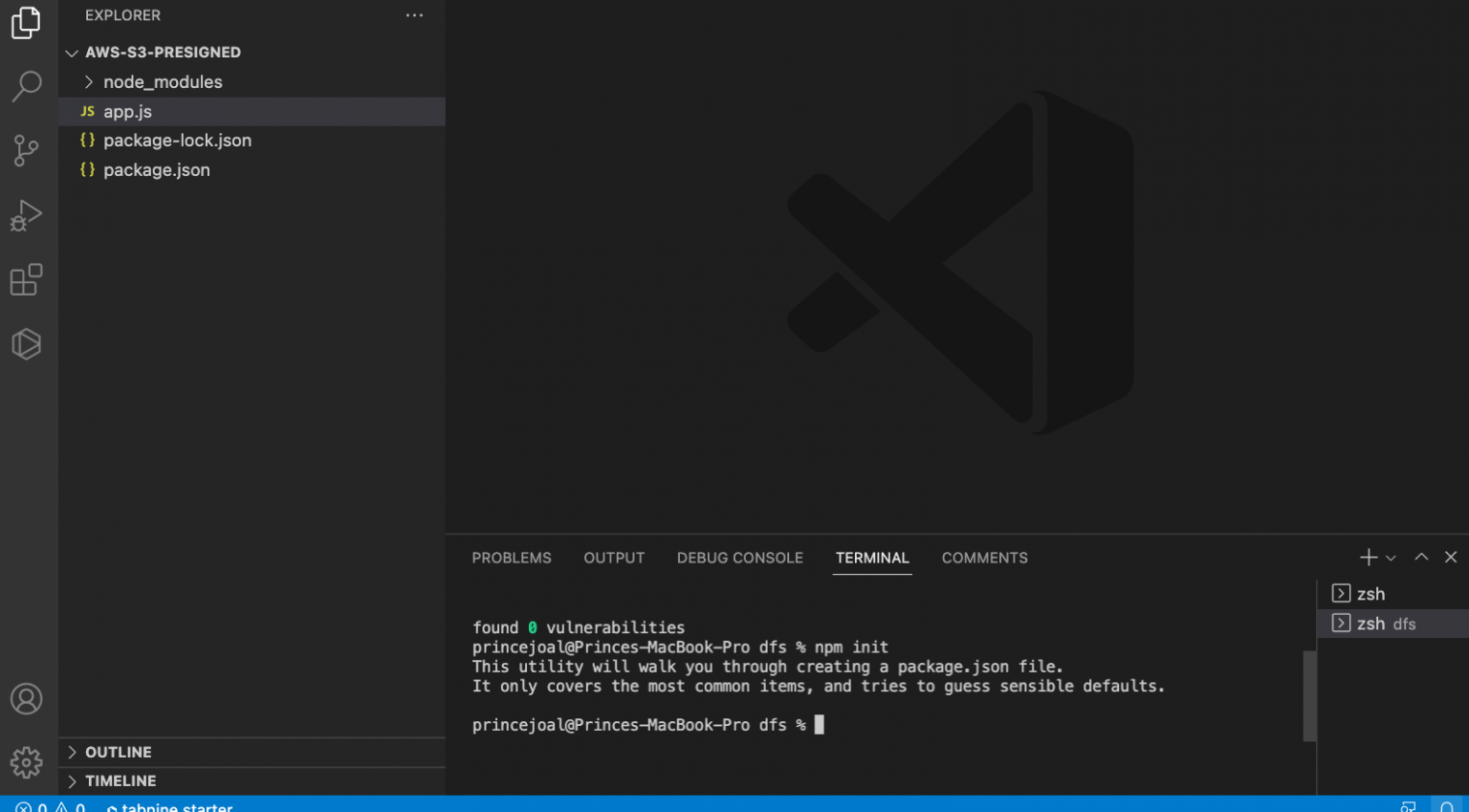Expand the TIMELINE section
The width and height of the screenshot is (1469, 812).
(120, 781)
